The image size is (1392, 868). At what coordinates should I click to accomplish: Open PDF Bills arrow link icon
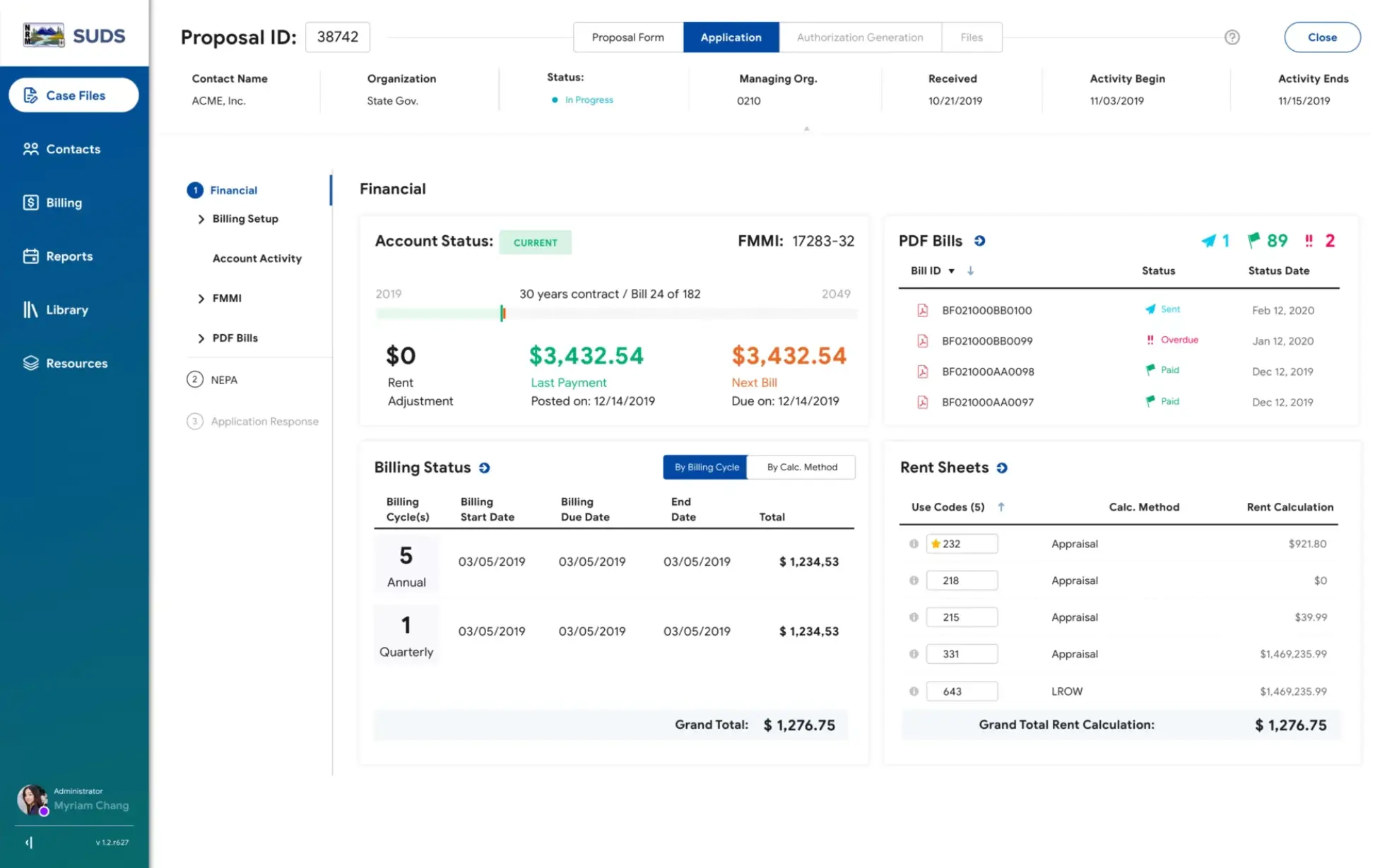[x=979, y=241]
